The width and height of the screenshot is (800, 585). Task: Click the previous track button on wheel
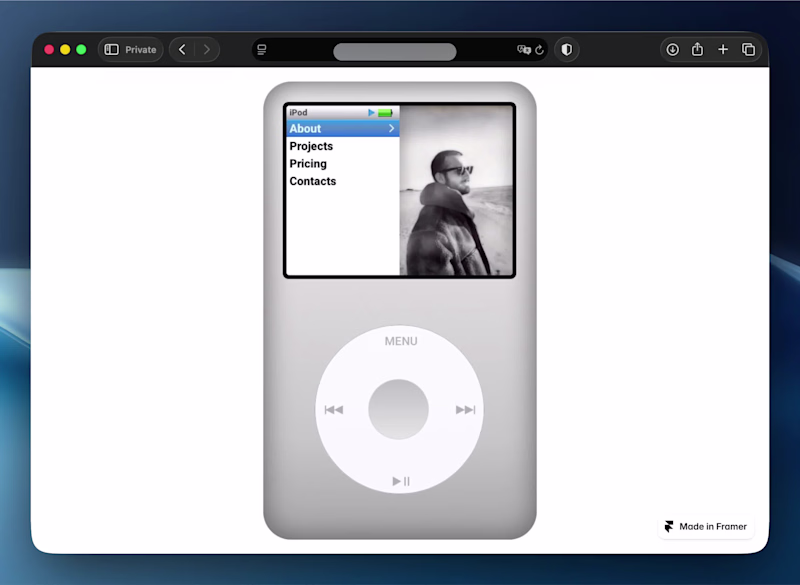tap(334, 410)
